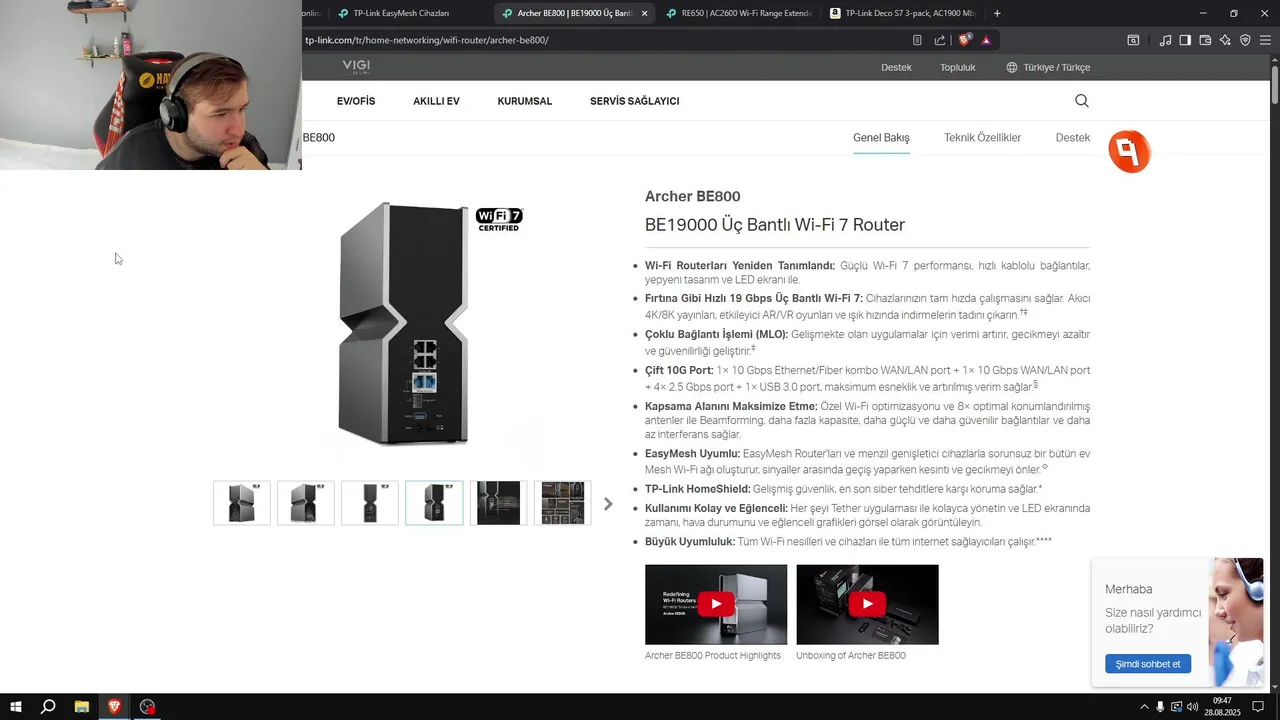Open AKILLI EV navigation menu
The height and width of the screenshot is (720, 1280).
pos(436,101)
